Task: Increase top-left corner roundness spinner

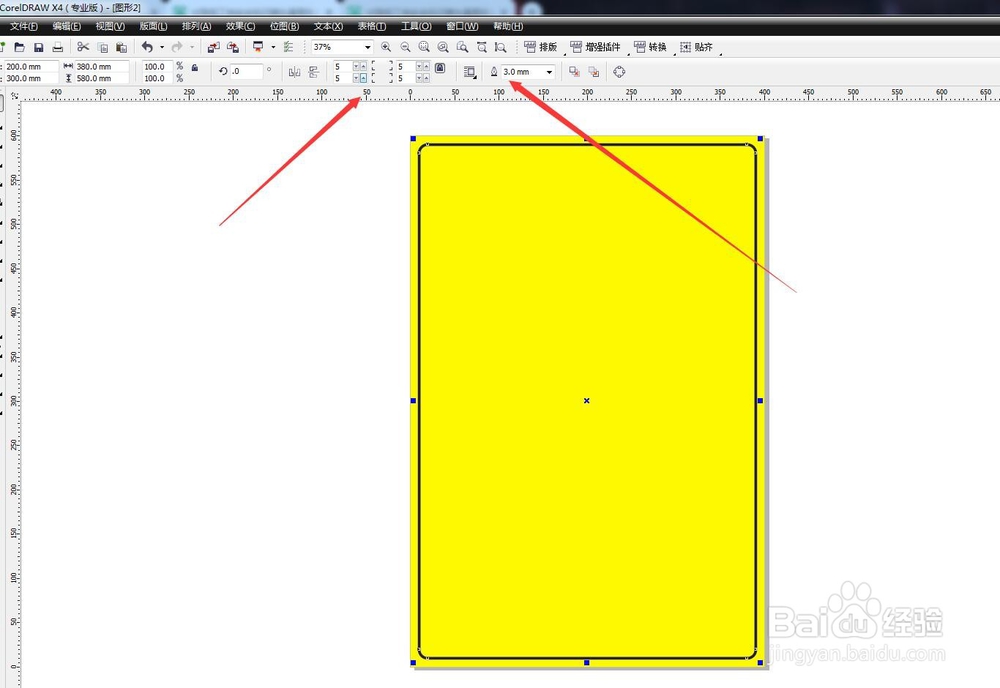Action: (364, 66)
